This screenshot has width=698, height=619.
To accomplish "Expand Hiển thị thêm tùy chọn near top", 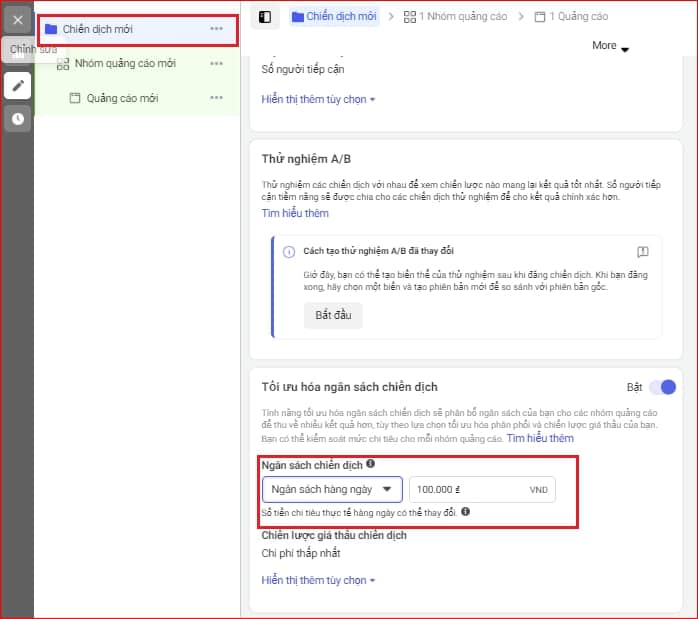I will pyautogui.click(x=318, y=100).
